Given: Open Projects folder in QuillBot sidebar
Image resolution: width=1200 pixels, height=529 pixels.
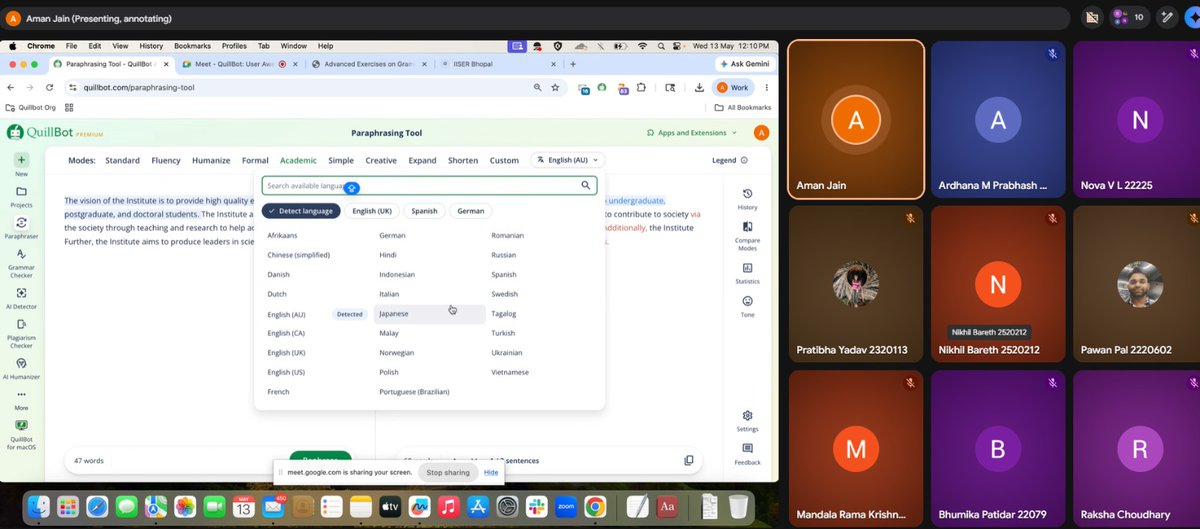Looking at the screenshot, I should tap(21, 196).
